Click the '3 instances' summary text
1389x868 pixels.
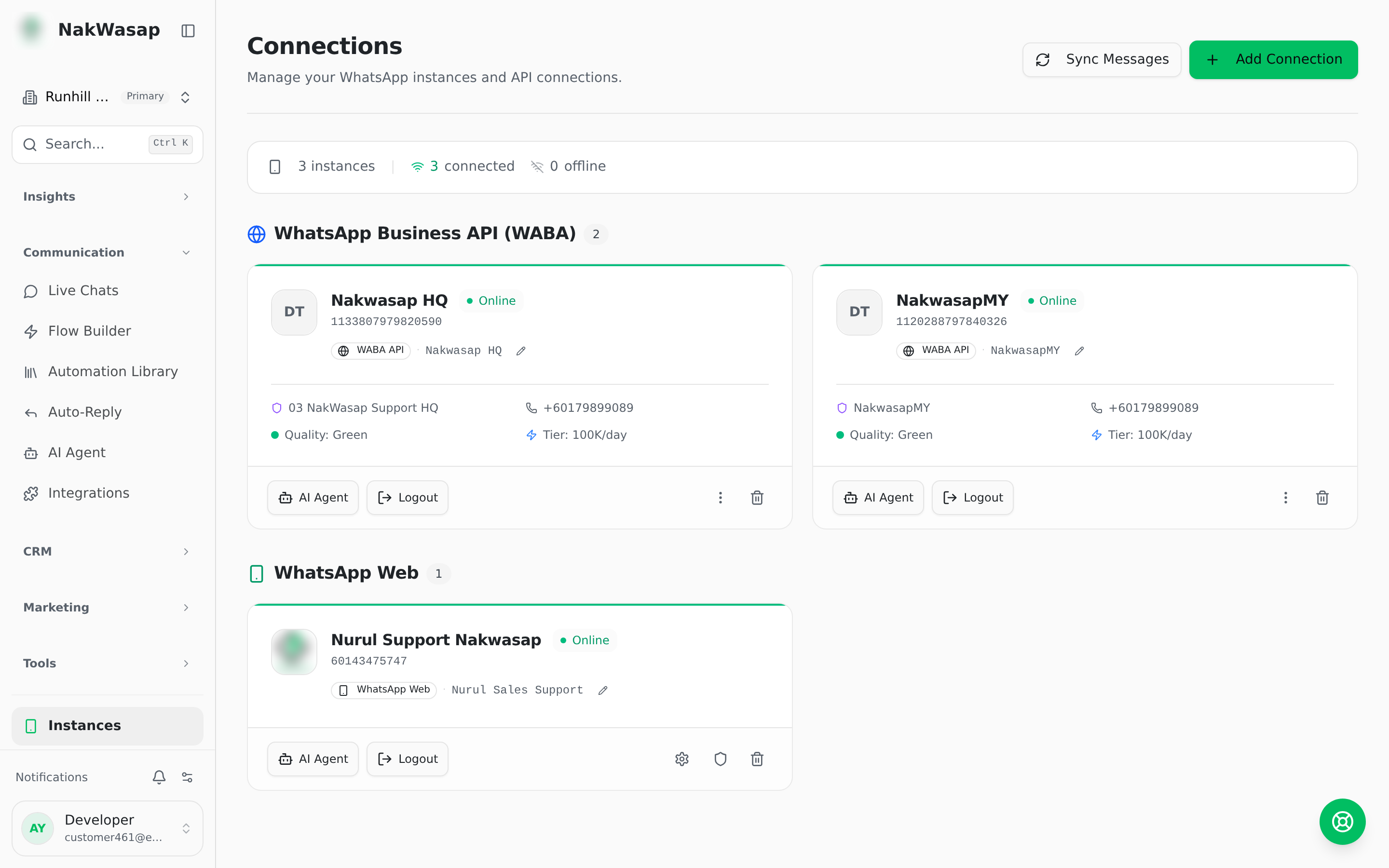[x=336, y=166]
